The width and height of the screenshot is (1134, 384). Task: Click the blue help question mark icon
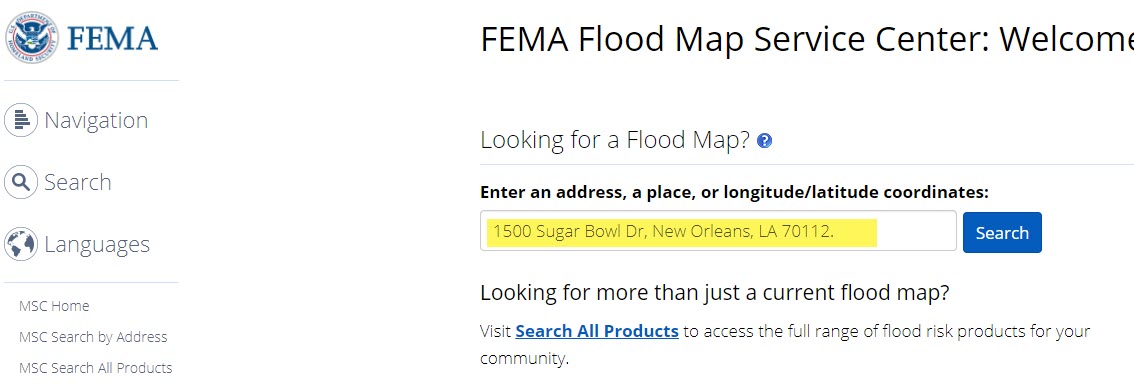tap(764, 141)
